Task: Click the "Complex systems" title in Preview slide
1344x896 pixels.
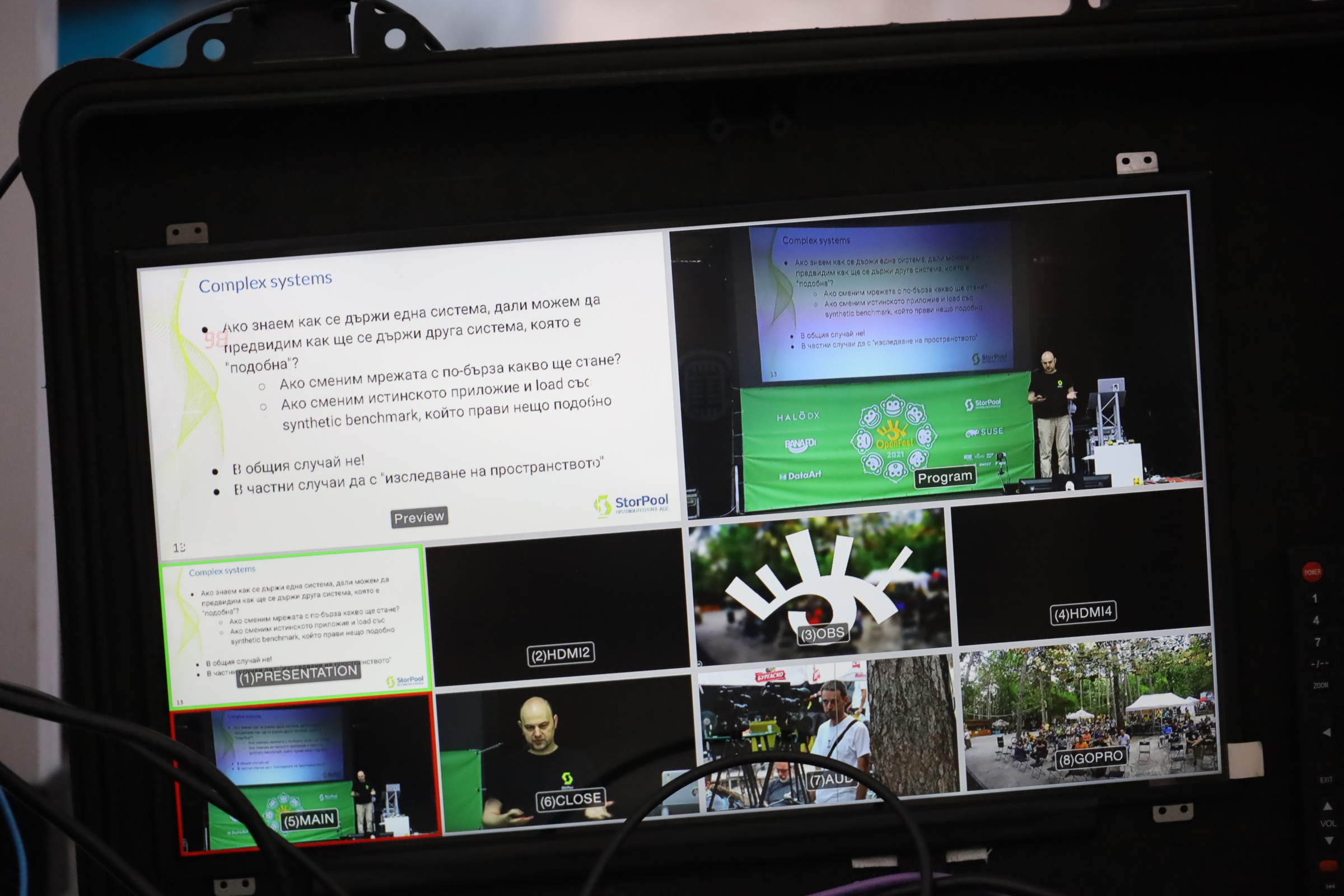Action: click(265, 282)
